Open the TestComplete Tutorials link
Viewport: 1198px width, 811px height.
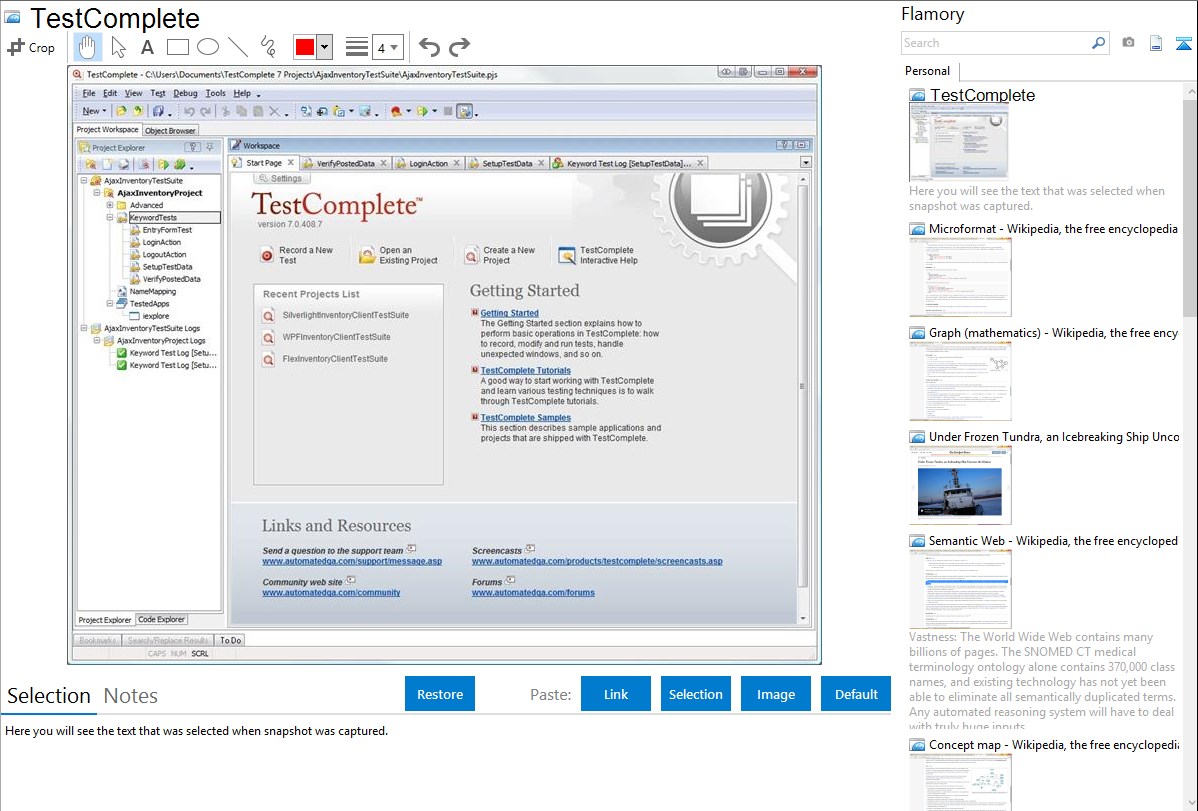[526, 371]
